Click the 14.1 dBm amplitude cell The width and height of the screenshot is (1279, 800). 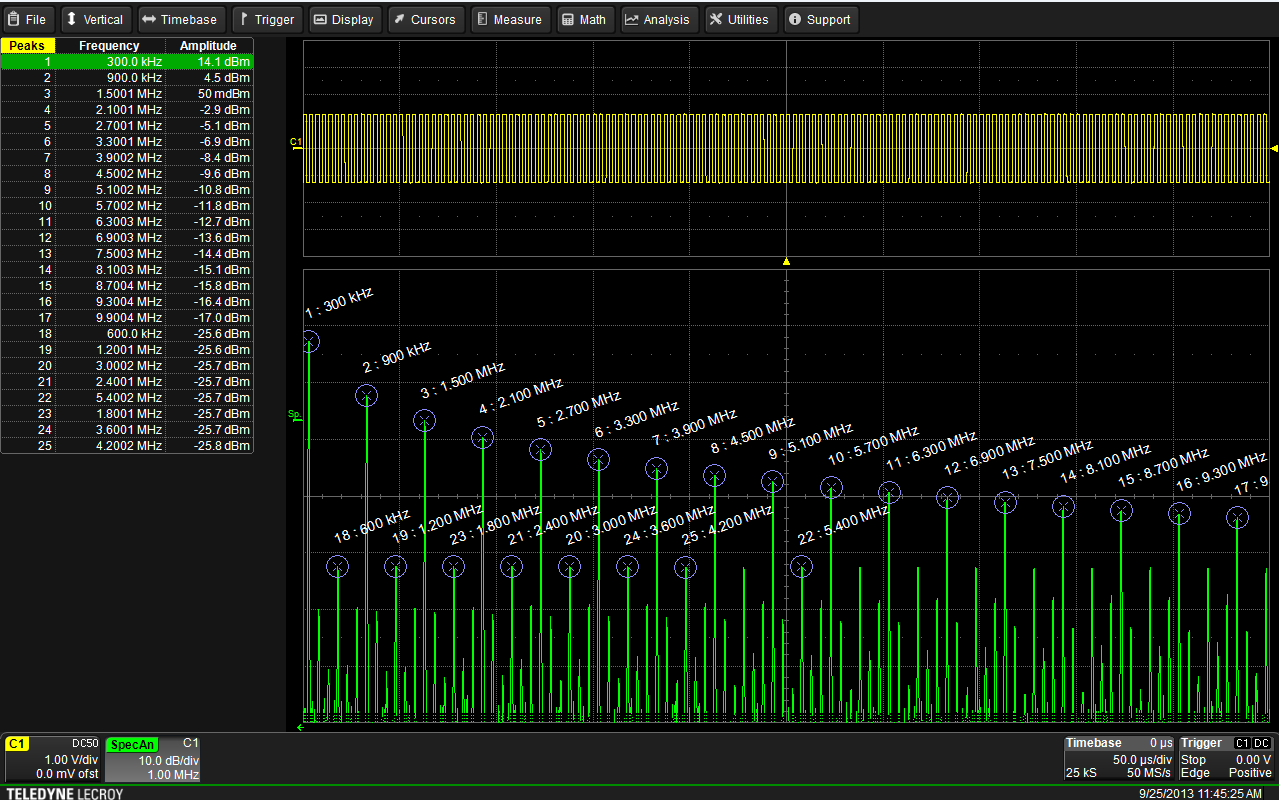click(209, 62)
